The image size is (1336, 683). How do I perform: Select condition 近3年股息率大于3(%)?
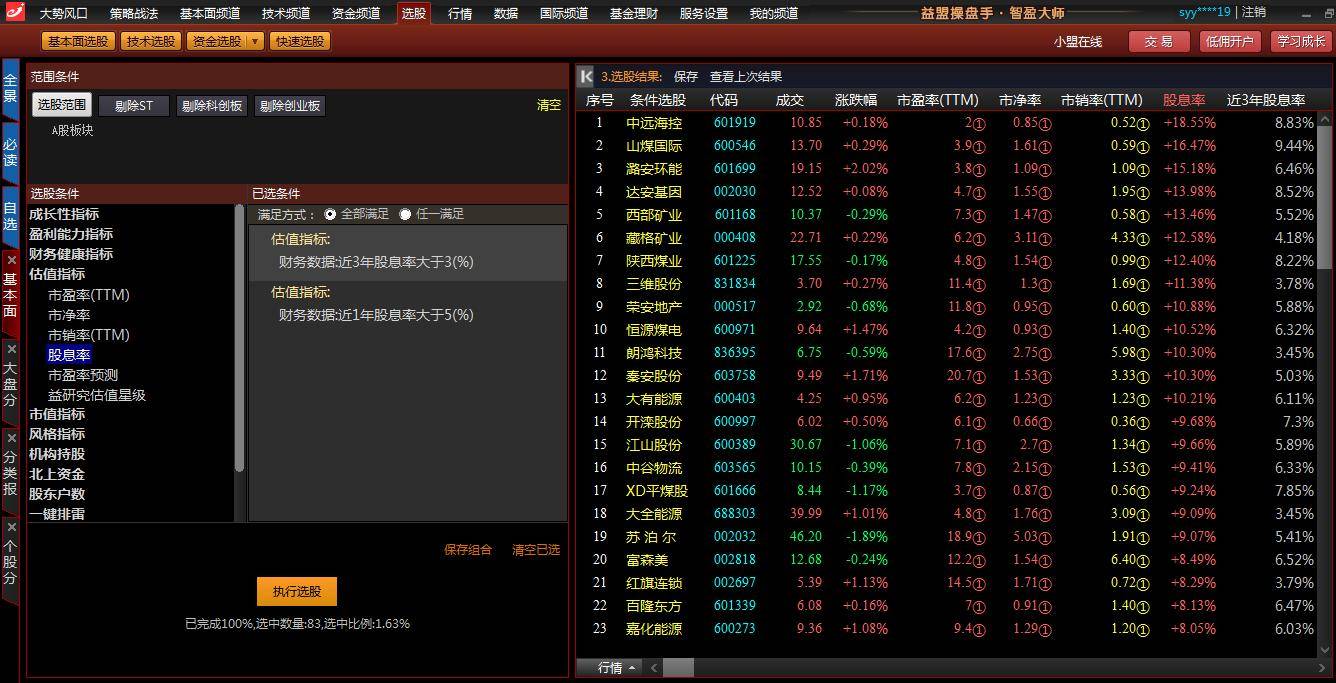click(x=376, y=262)
